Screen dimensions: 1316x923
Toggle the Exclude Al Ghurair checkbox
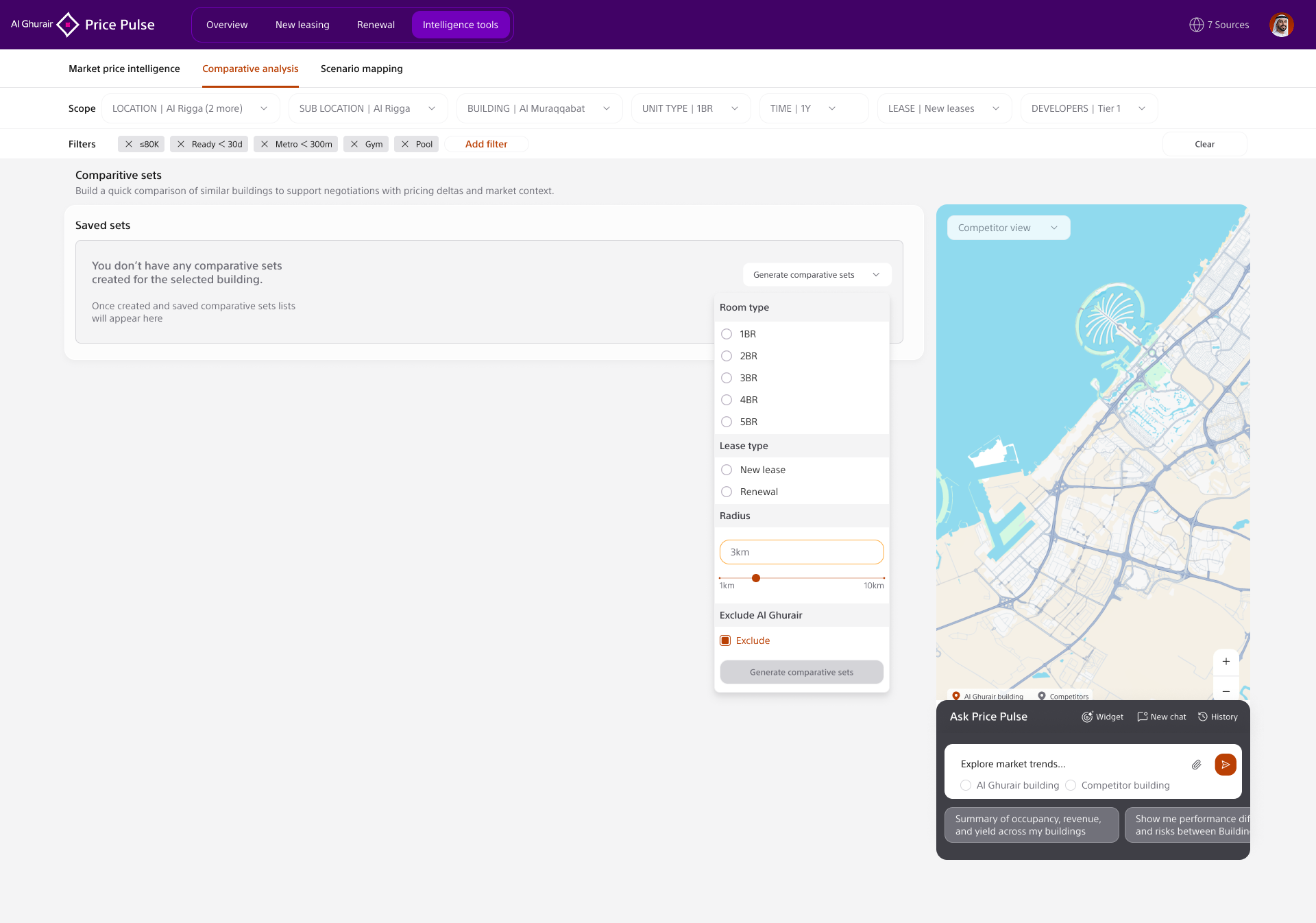click(x=725, y=640)
